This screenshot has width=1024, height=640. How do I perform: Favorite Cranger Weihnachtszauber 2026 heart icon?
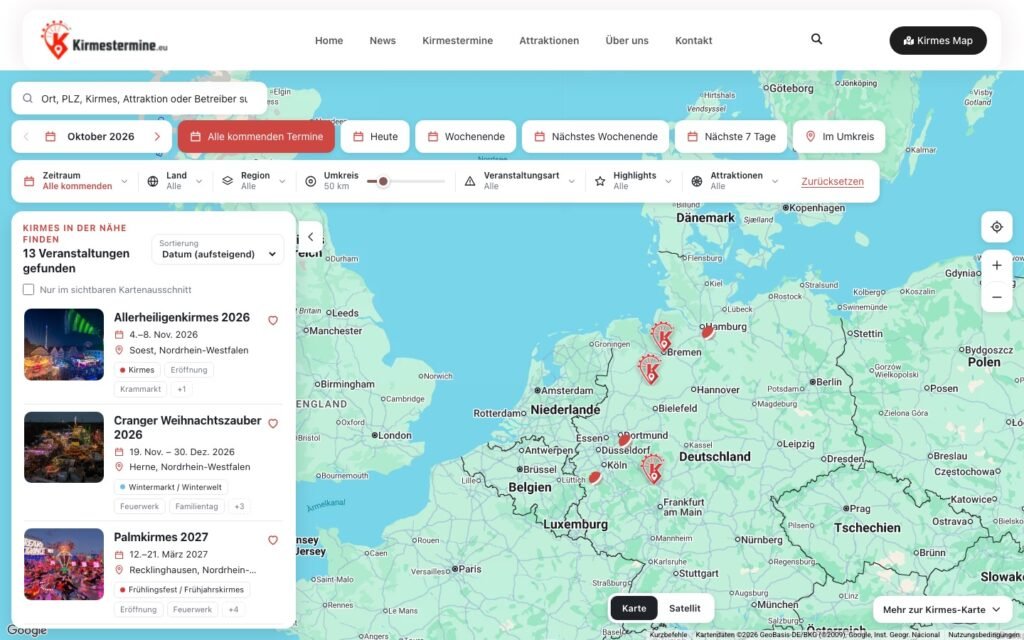pos(273,423)
